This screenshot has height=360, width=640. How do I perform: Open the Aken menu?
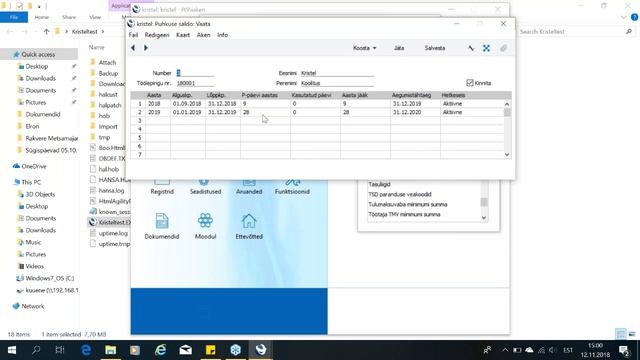pyautogui.click(x=203, y=35)
